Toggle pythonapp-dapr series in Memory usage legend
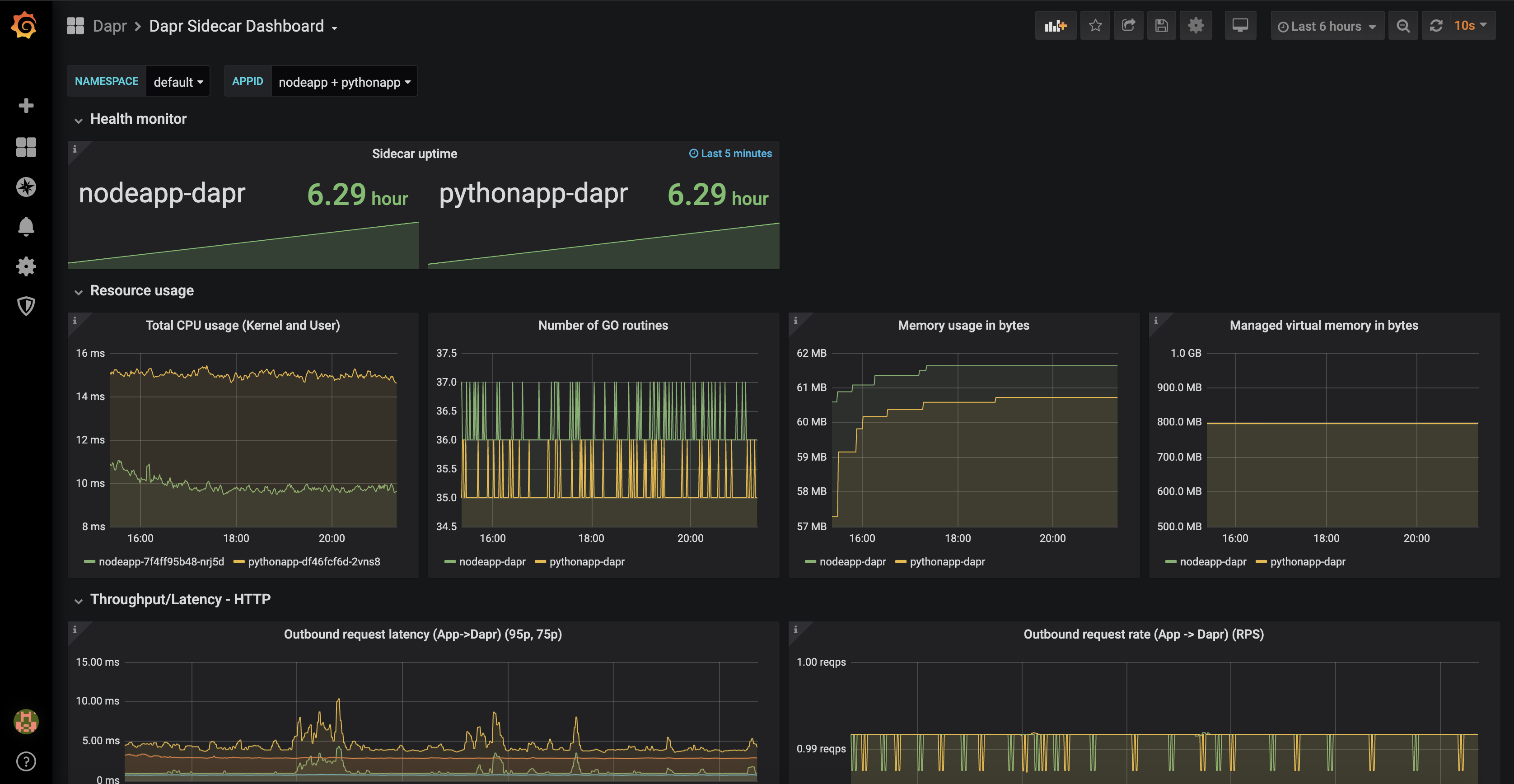 click(x=947, y=562)
